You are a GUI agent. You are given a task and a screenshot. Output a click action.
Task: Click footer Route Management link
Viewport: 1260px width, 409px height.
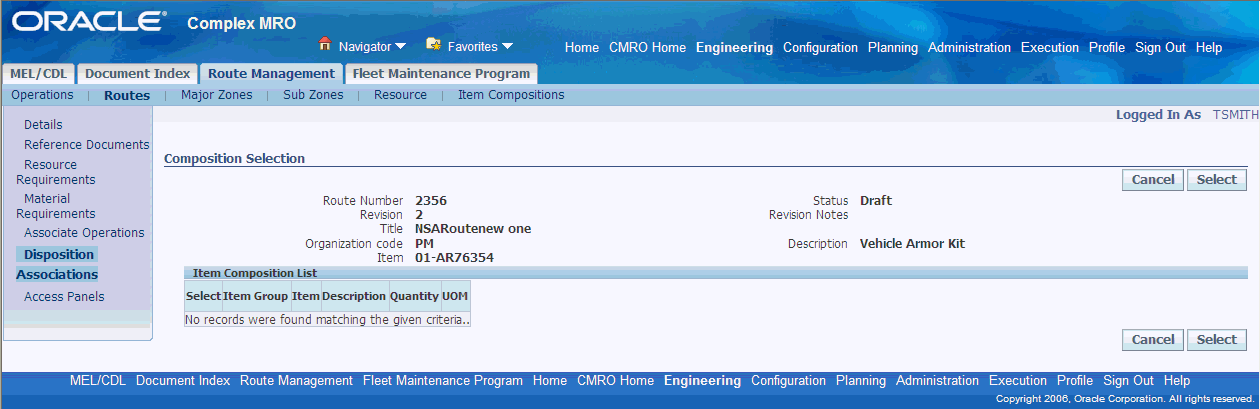pos(296,381)
